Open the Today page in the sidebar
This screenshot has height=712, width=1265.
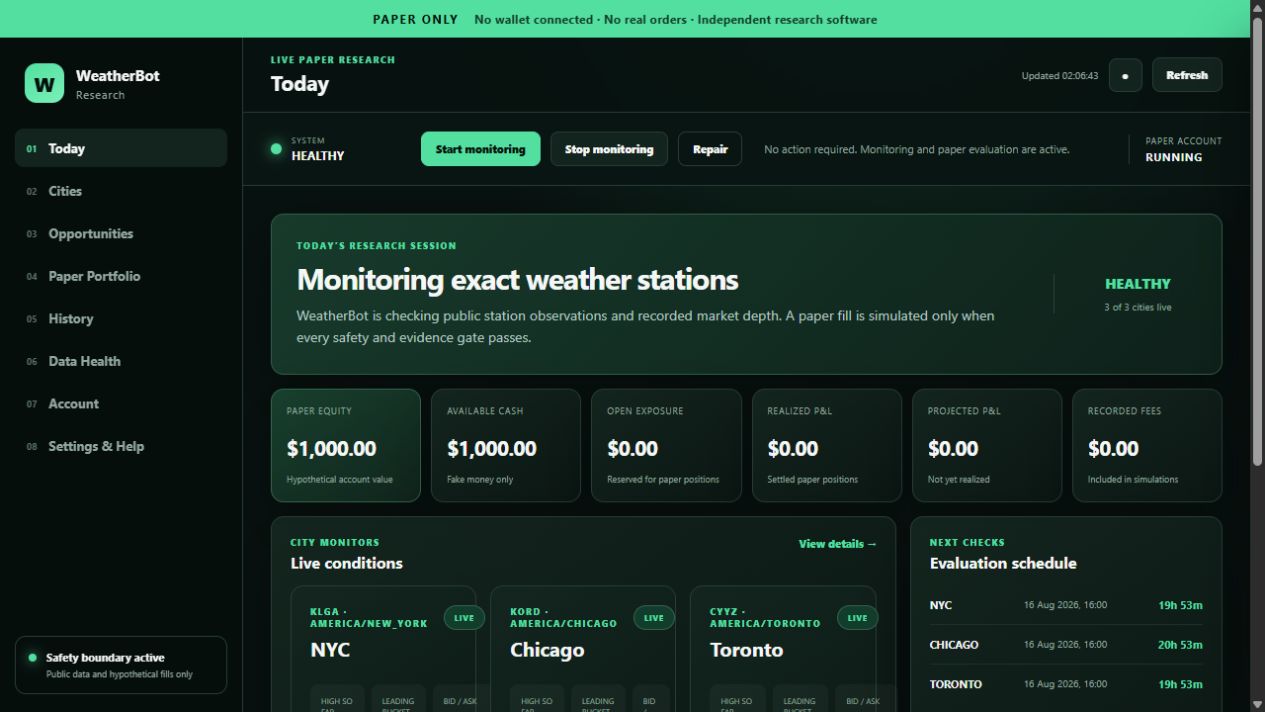[x=121, y=148]
